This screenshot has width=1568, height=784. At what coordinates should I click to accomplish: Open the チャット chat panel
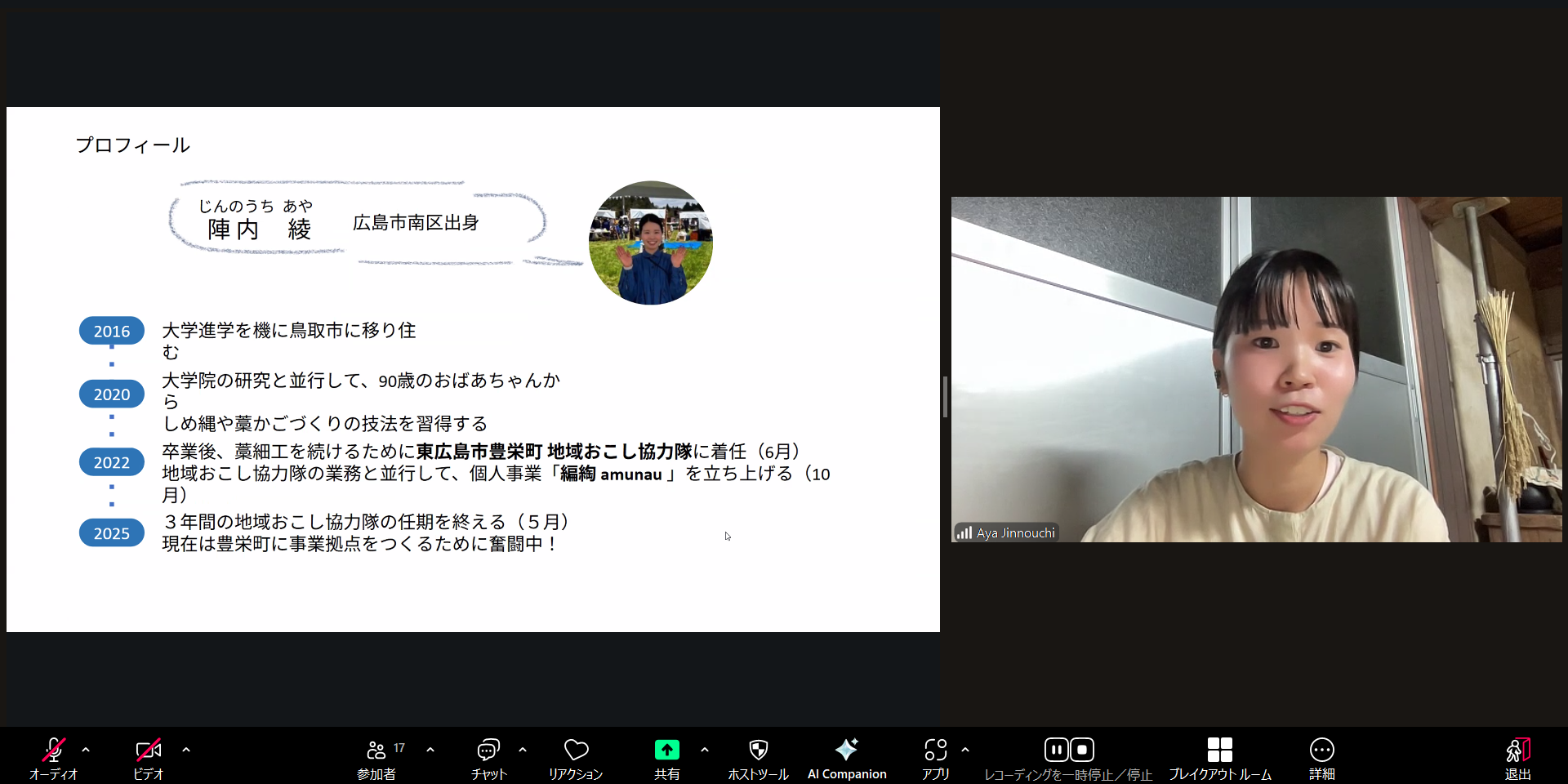488,757
